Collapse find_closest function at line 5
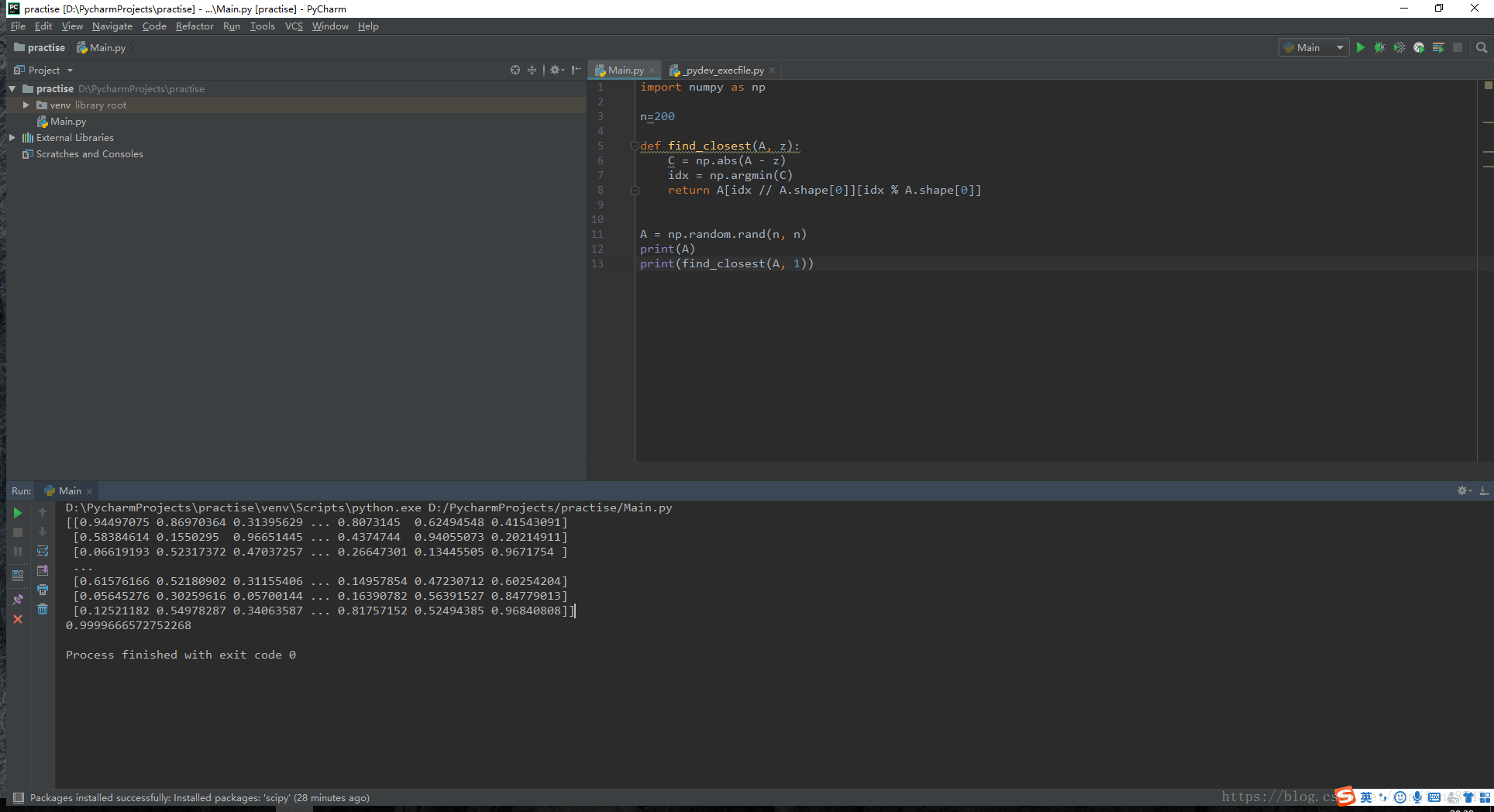This screenshot has width=1494, height=812. [x=635, y=146]
